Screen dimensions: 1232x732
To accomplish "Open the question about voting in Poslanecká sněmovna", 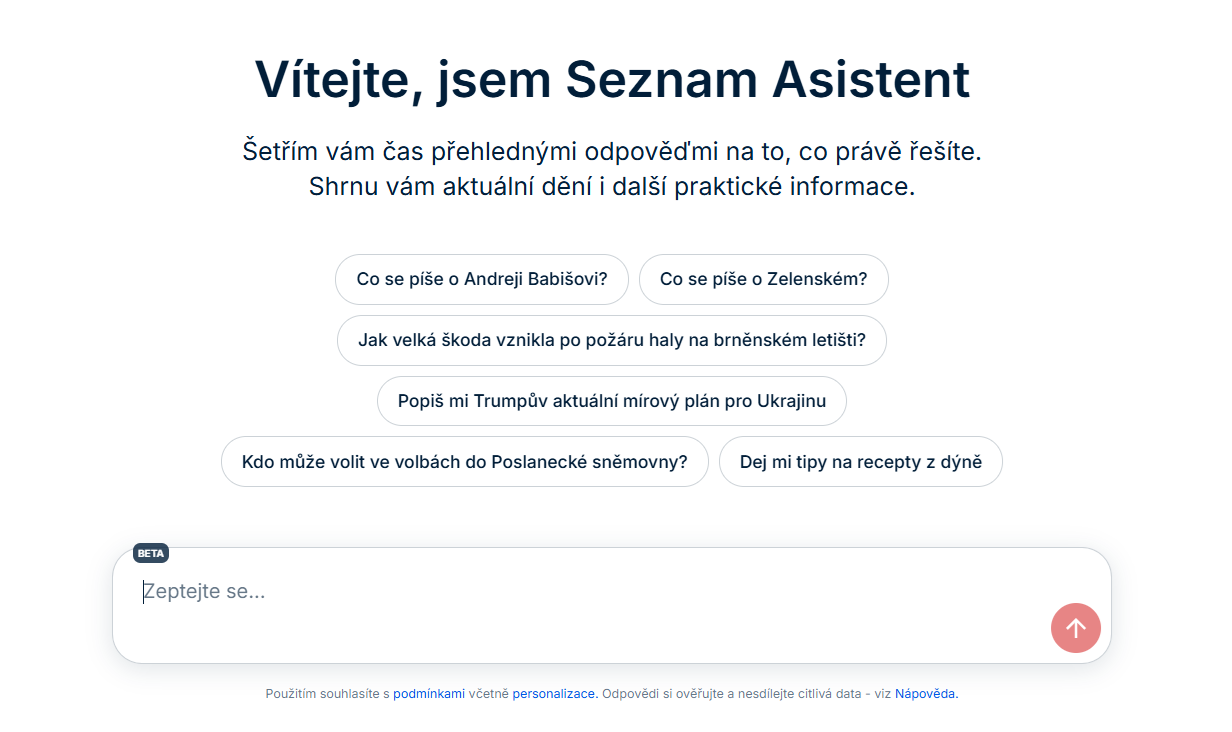I will (x=464, y=461).
